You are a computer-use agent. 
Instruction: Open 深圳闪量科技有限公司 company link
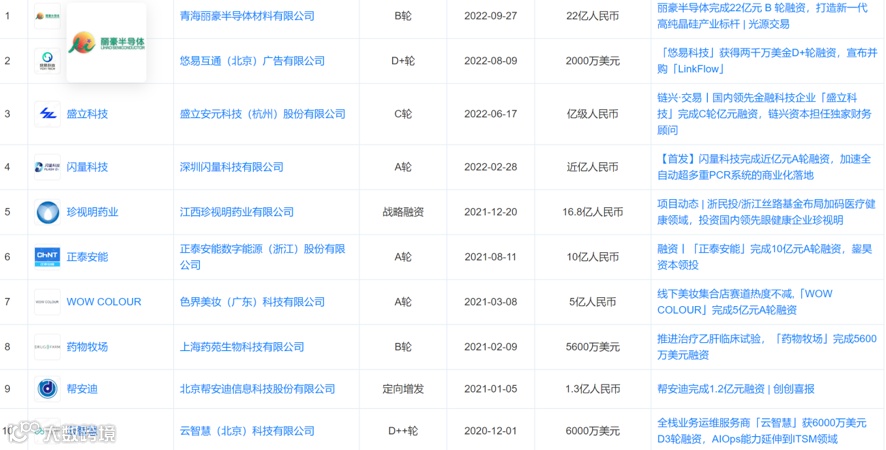232,167
